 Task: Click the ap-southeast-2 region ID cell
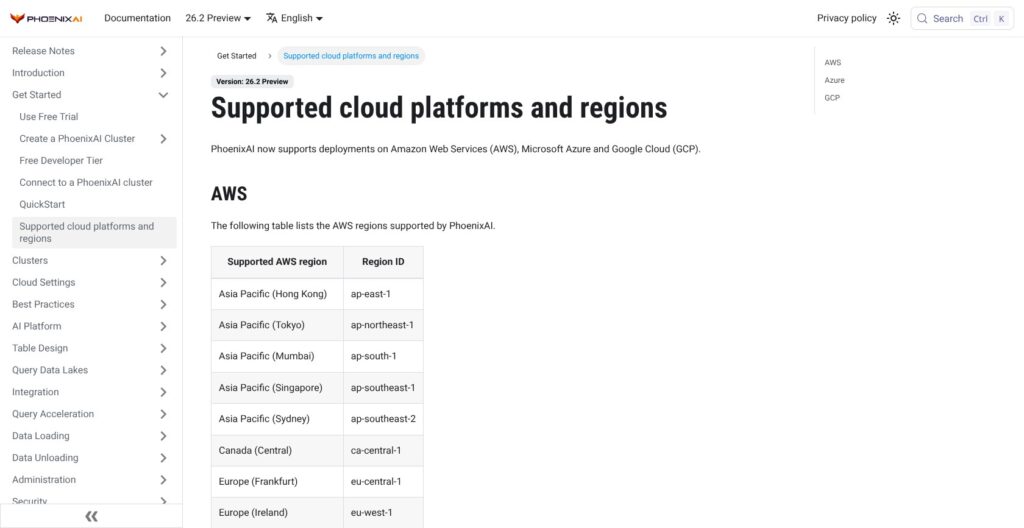[x=383, y=419]
